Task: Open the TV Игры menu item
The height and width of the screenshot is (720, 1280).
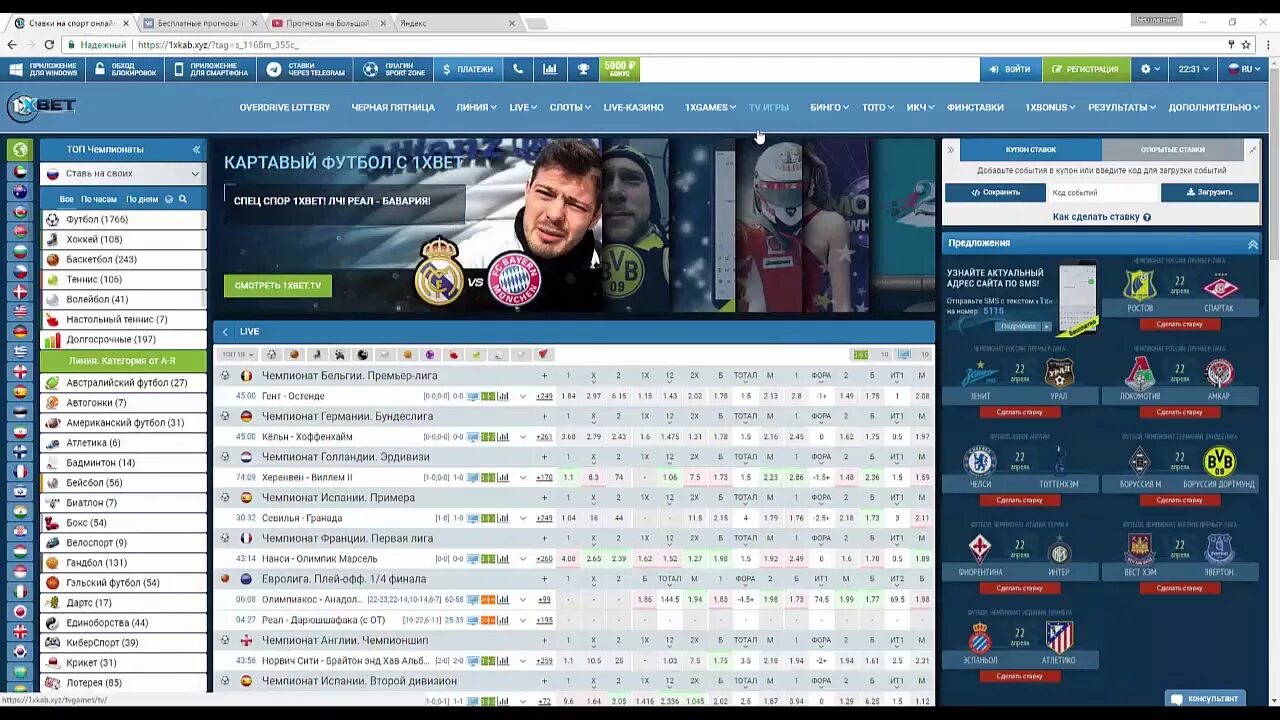Action: tap(769, 107)
